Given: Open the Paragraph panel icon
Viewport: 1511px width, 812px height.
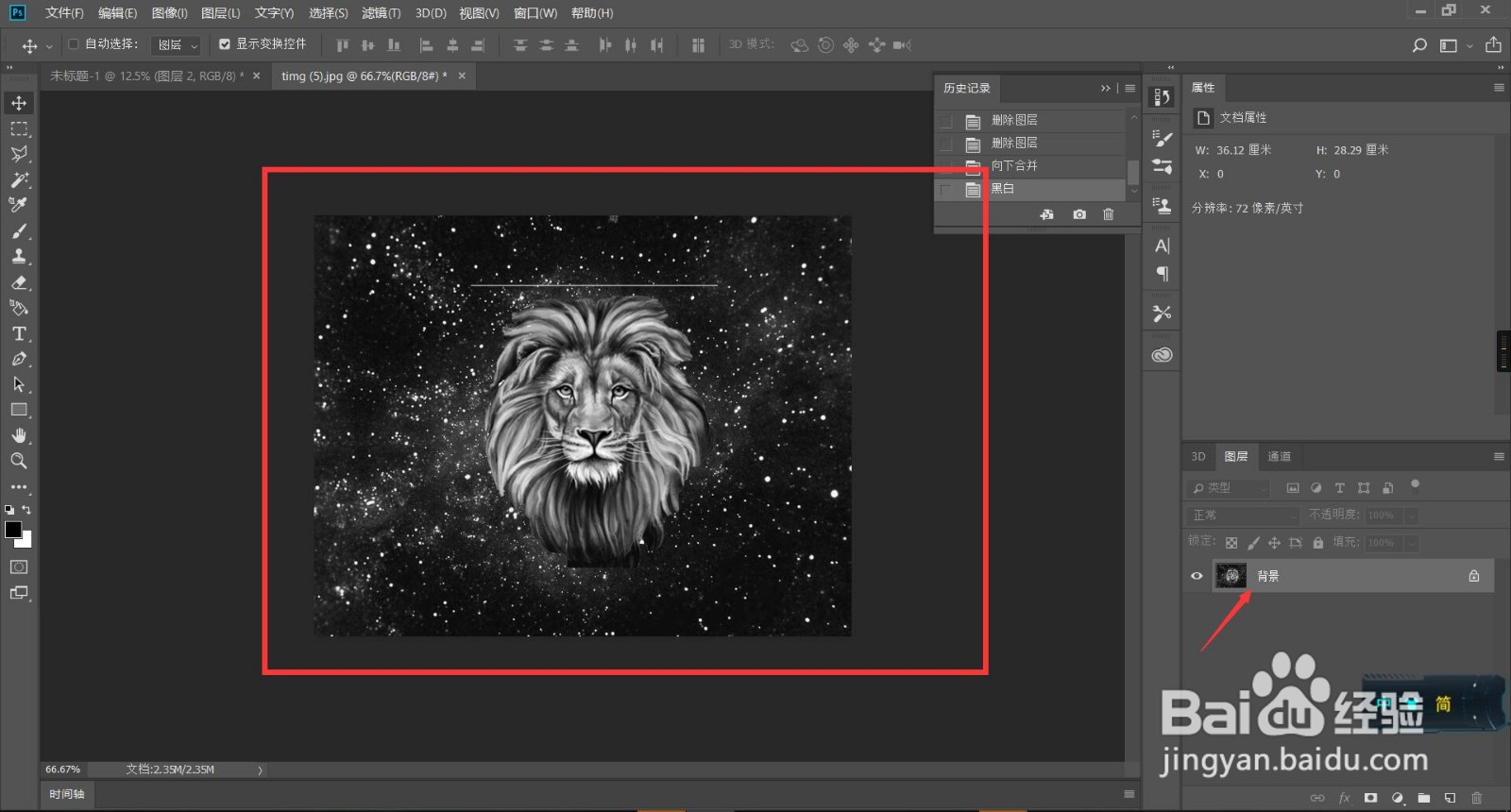Looking at the screenshot, I should click(x=1162, y=274).
